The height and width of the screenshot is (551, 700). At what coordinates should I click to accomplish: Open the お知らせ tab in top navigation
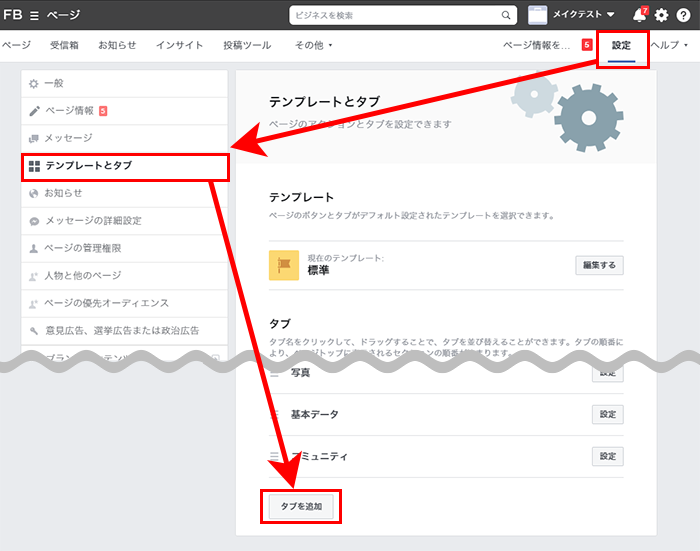coord(117,45)
